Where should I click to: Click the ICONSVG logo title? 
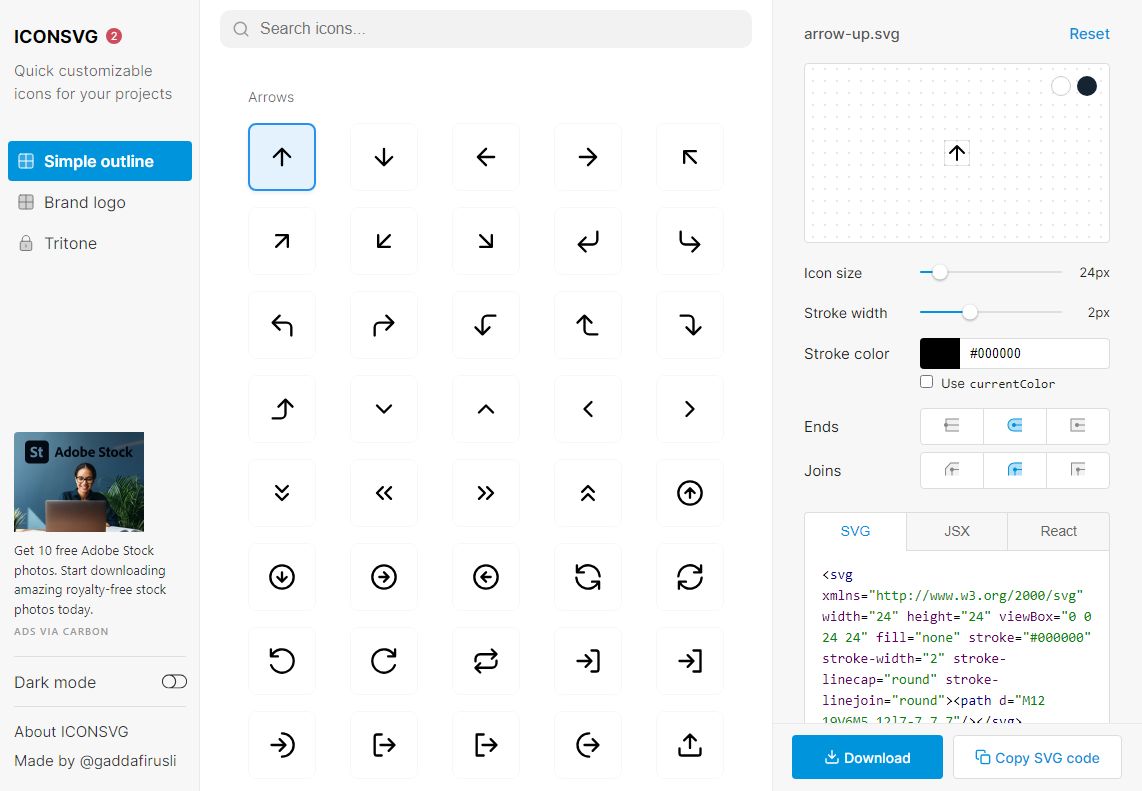[56, 36]
